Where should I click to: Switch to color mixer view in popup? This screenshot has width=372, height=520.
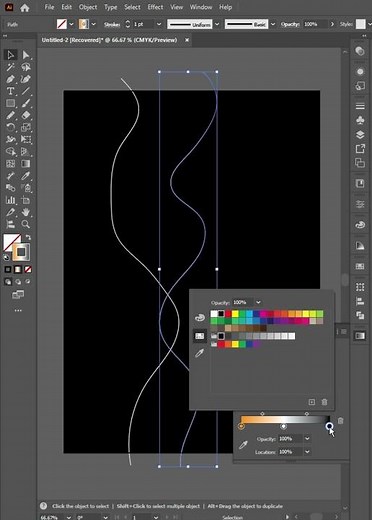pos(200,317)
